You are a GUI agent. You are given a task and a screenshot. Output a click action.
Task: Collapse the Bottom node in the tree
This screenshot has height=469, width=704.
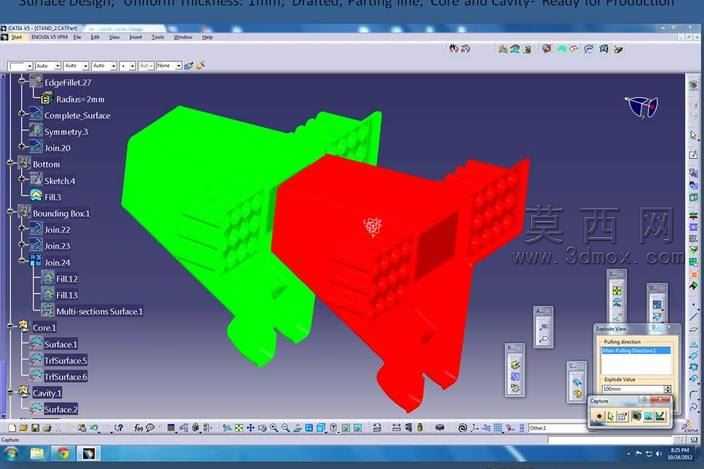pyautogui.click(x=11, y=164)
